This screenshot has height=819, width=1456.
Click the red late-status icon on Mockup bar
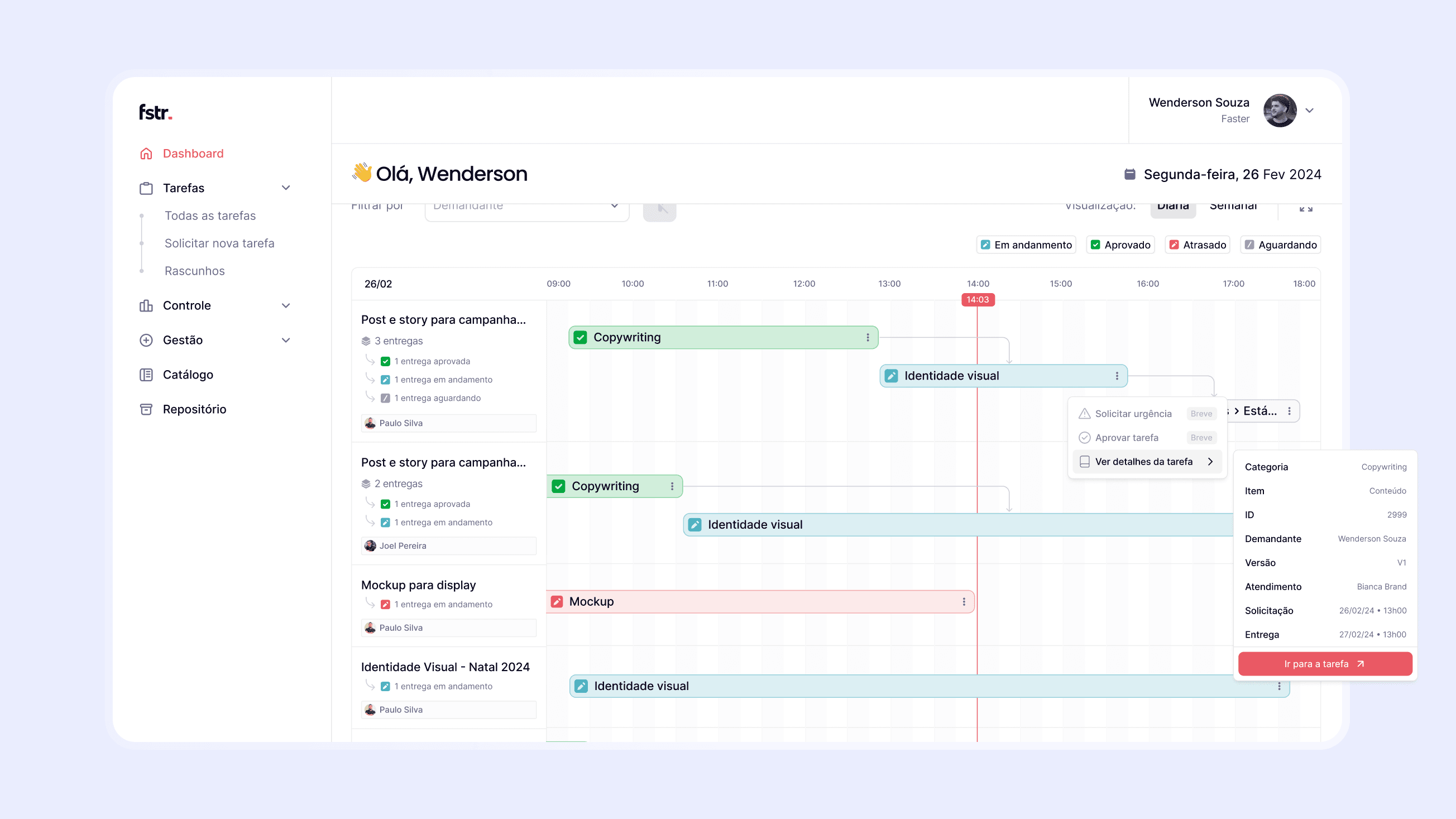pyautogui.click(x=557, y=602)
